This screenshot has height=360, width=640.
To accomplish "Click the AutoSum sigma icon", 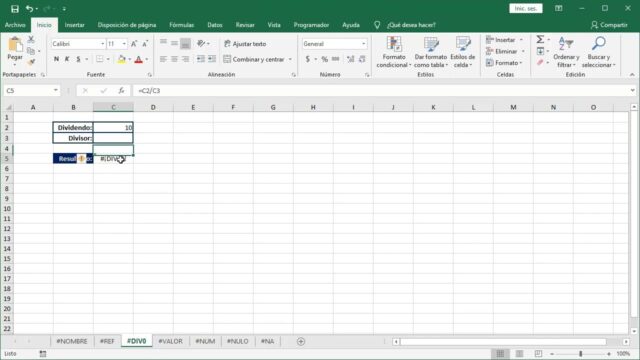I will point(540,40).
